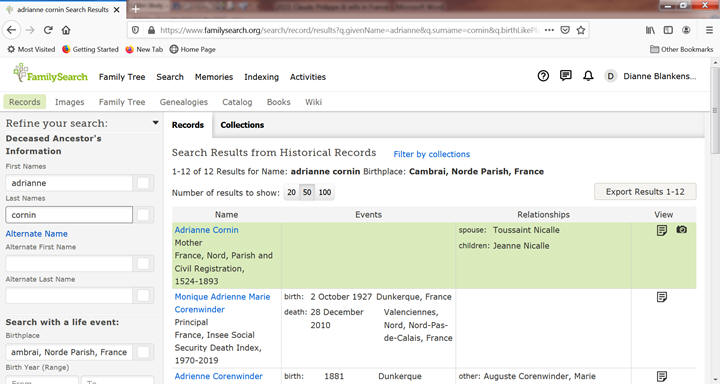Open the new tab plus button
This screenshot has width=720, height=384.
click(x=136, y=9)
